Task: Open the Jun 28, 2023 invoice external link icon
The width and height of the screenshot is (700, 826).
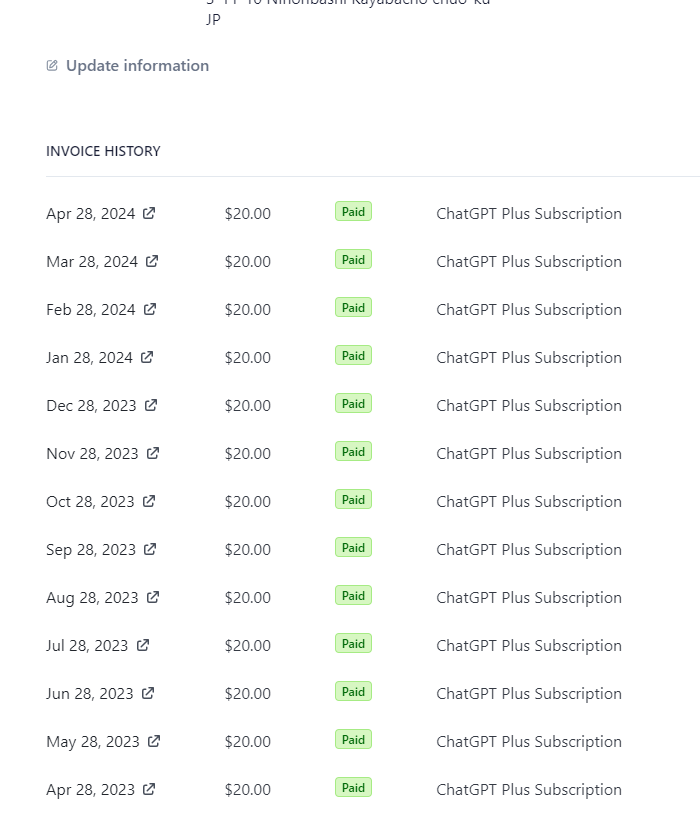Action: click(x=148, y=693)
